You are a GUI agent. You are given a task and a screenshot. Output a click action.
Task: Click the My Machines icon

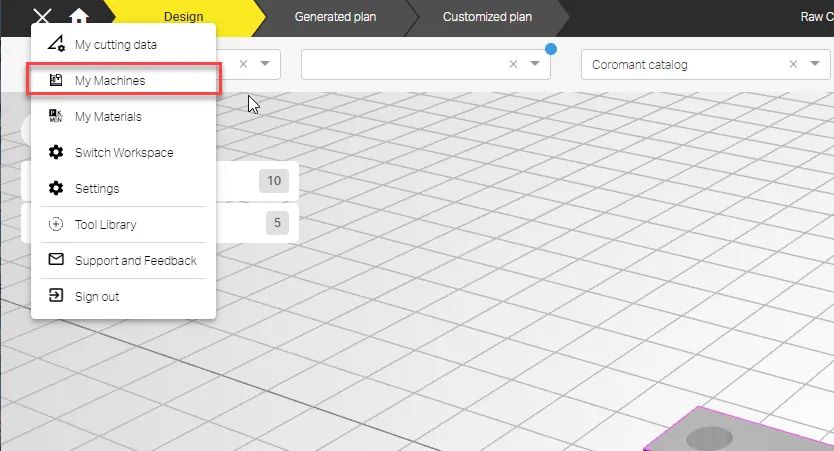(x=56, y=80)
